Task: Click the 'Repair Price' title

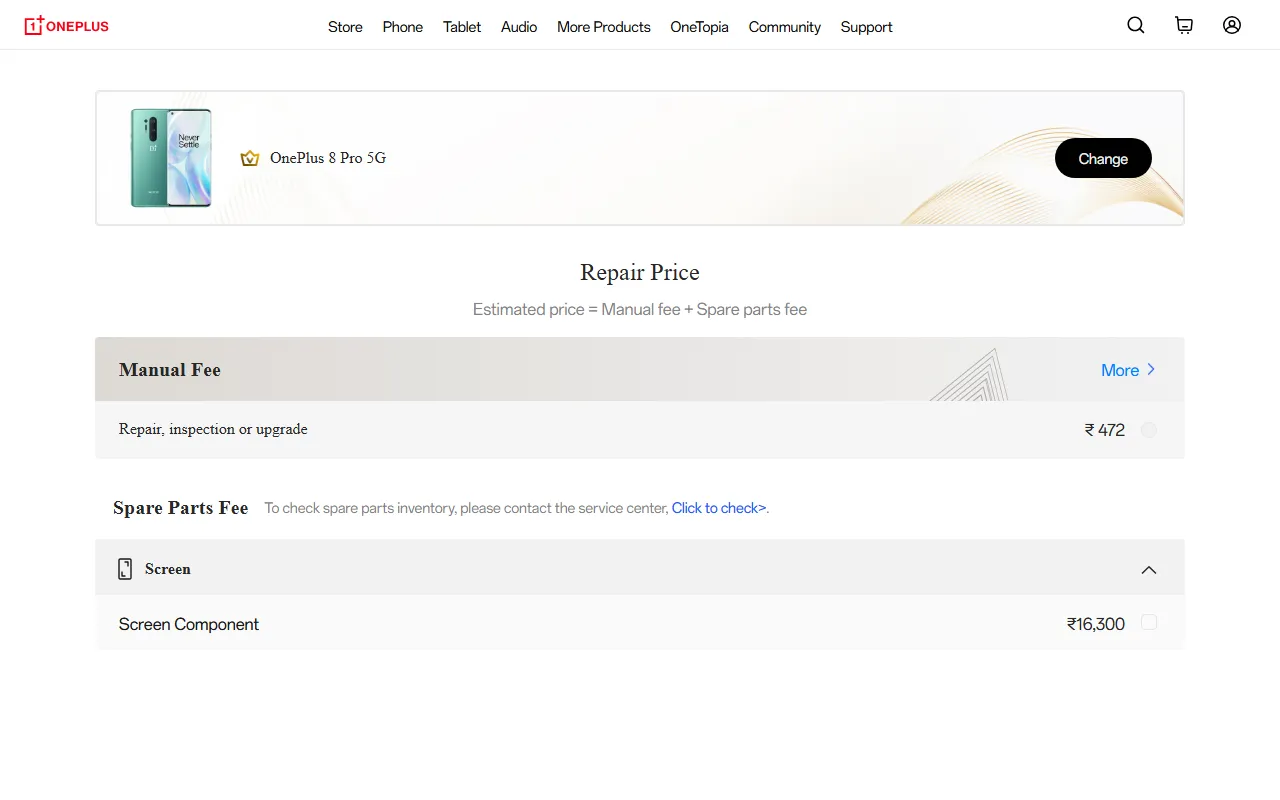Action: point(640,272)
